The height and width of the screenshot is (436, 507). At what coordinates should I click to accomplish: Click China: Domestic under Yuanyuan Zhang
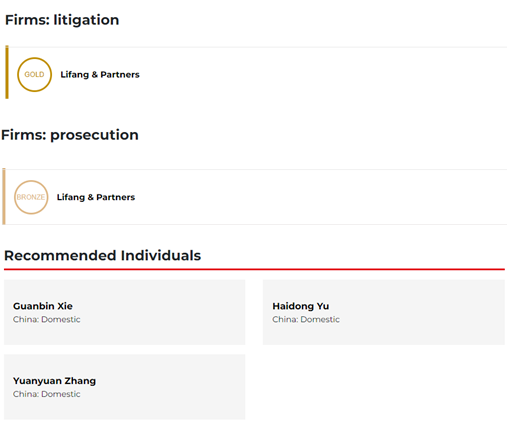(x=47, y=394)
